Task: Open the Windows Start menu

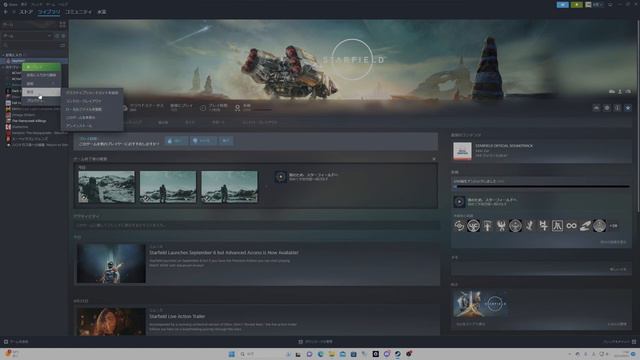Action: [232, 354]
